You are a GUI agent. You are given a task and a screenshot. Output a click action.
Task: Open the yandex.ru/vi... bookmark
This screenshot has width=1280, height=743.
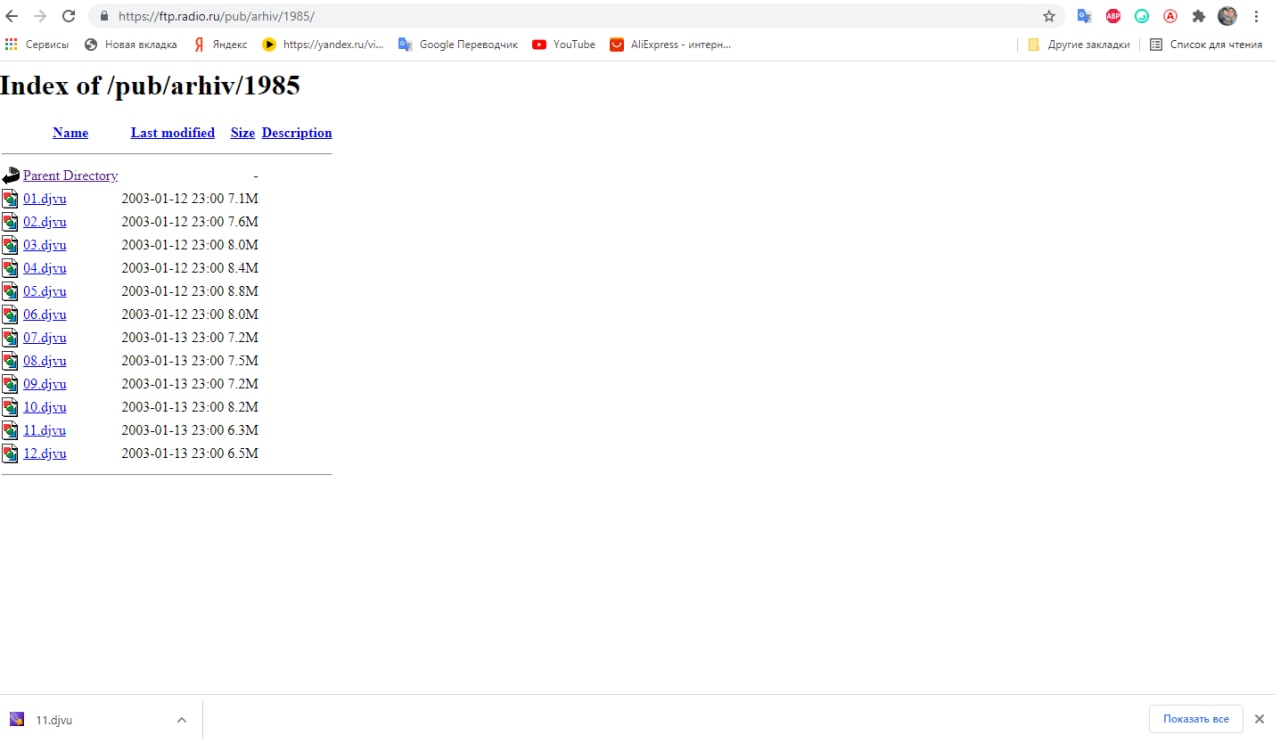tap(323, 44)
